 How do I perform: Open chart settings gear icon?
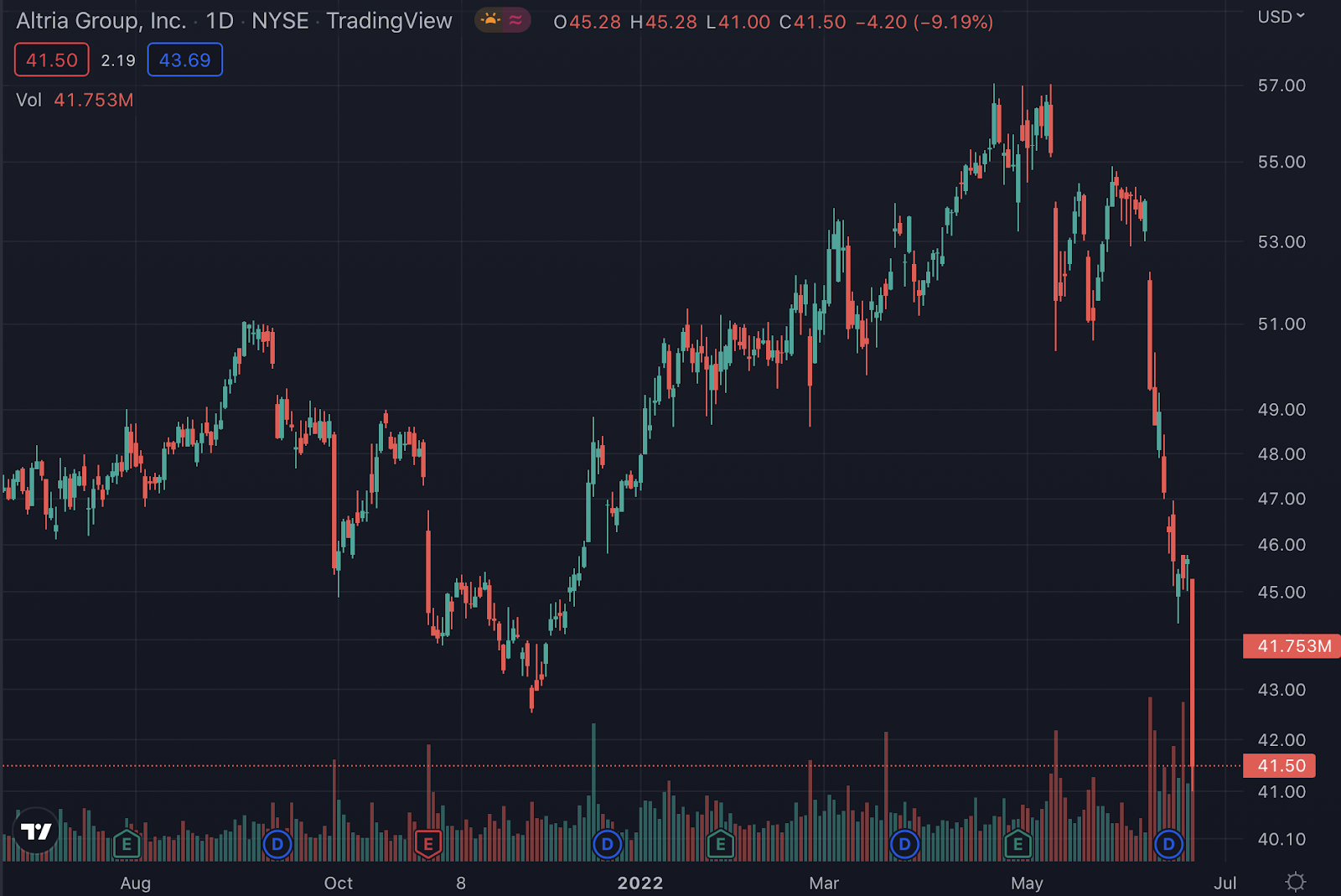(1296, 882)
